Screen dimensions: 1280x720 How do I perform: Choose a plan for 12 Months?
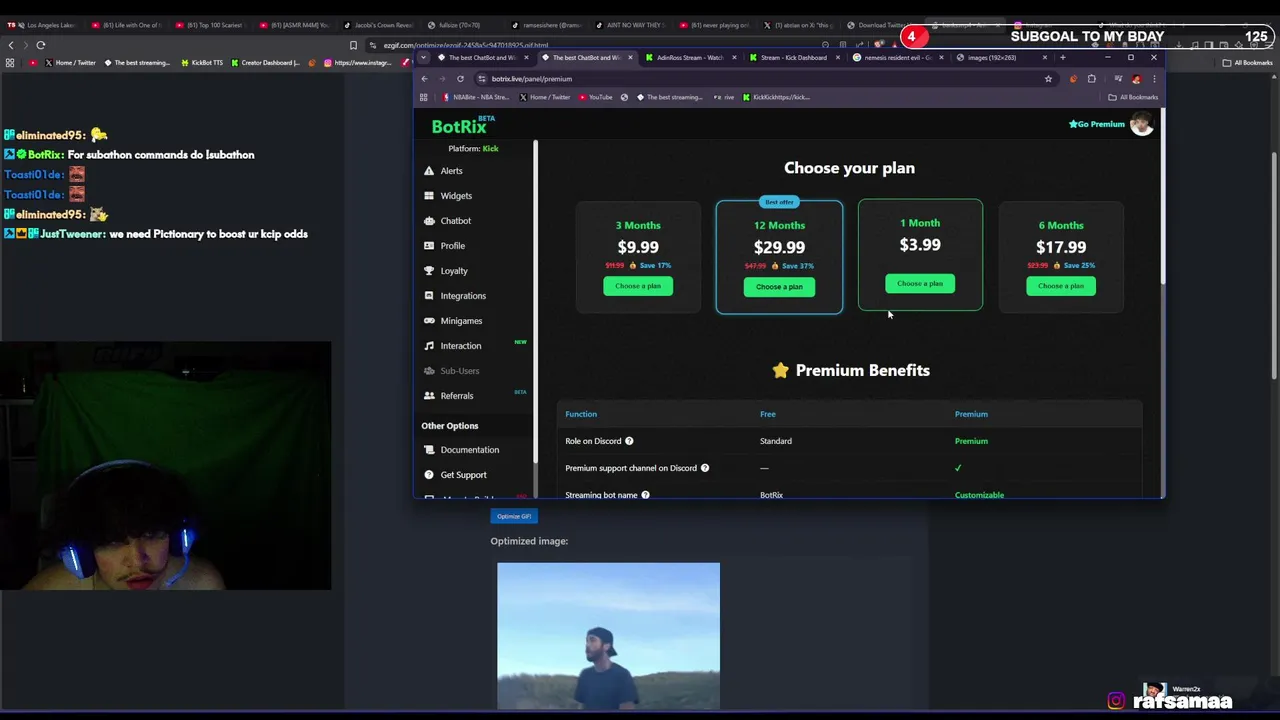click(779, 287)
